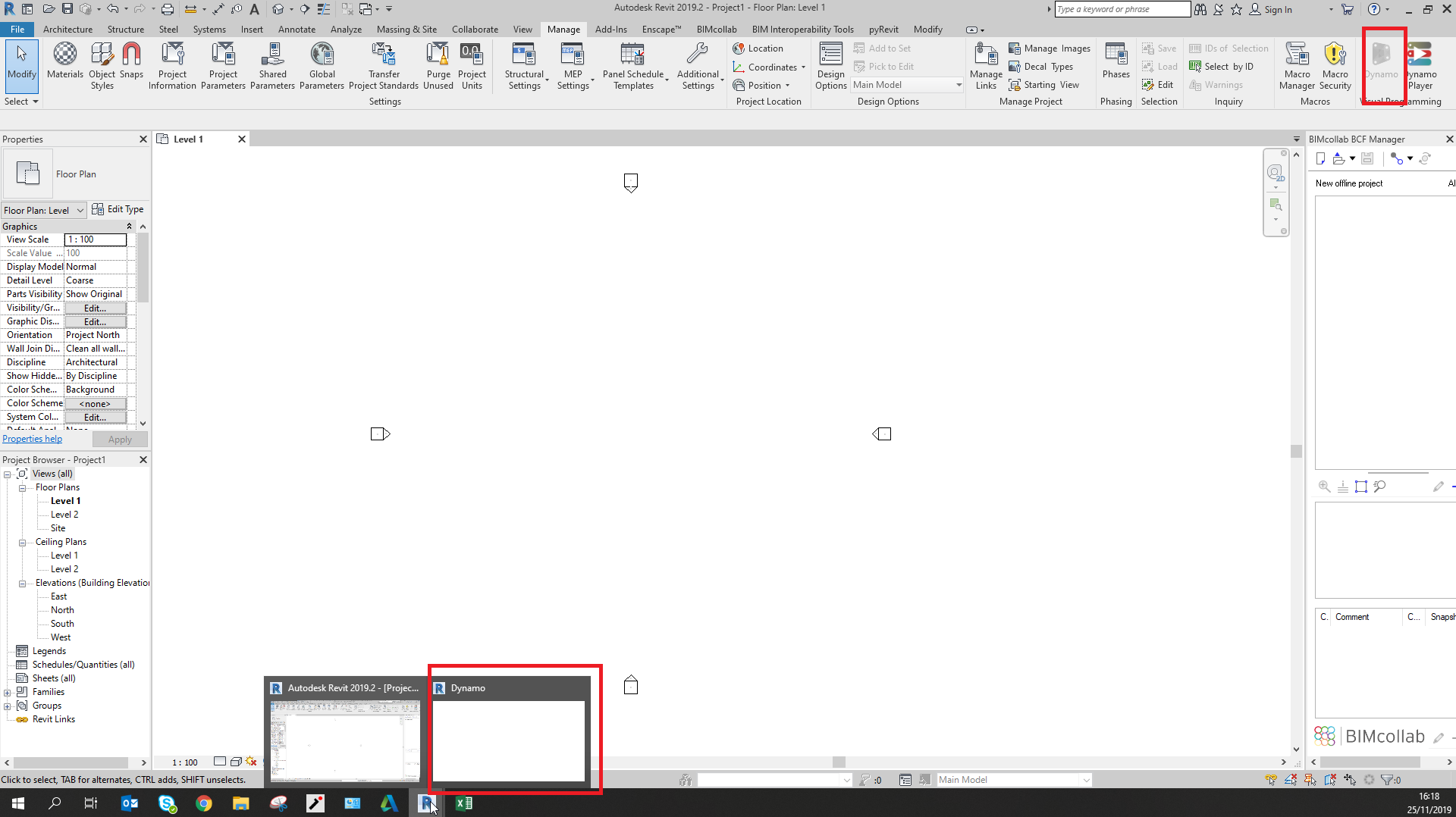This screenshot has height=817, width=1456.
Task: Click the View Scale value field
Action: [96, 239]
